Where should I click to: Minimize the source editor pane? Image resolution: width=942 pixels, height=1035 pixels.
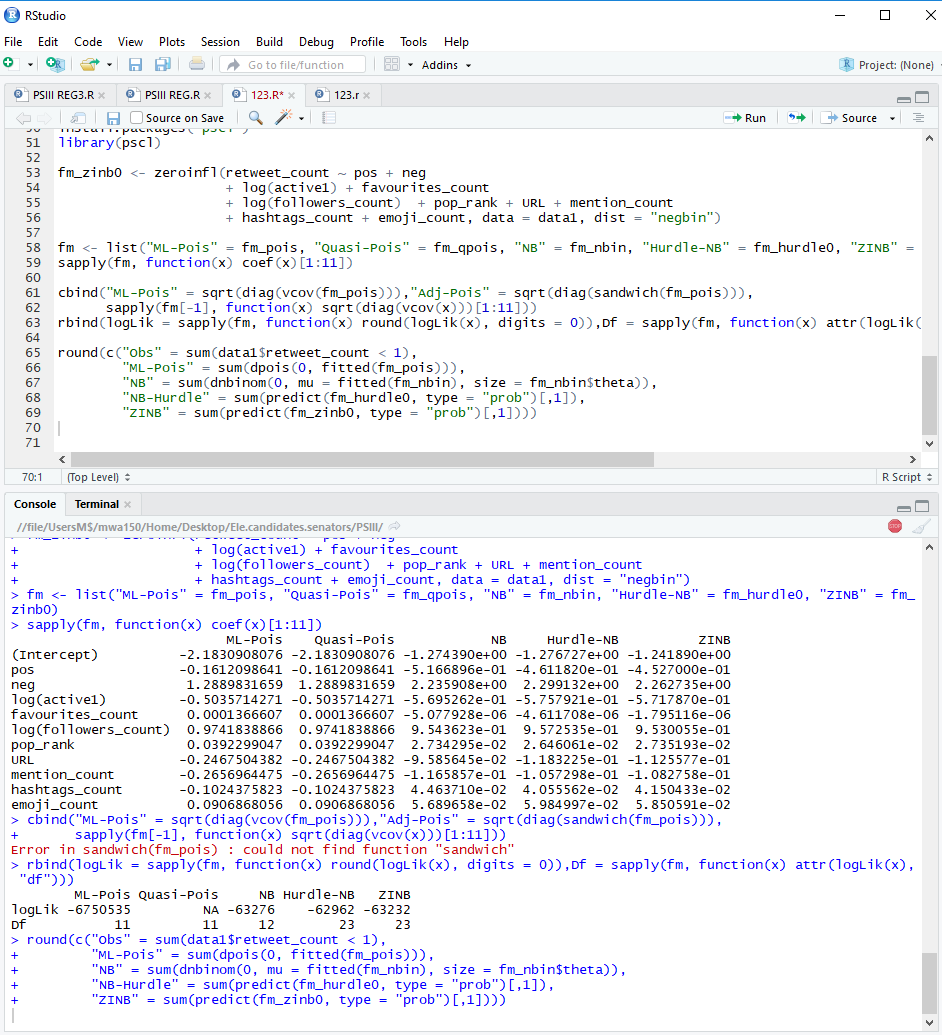tap(904, 99)
